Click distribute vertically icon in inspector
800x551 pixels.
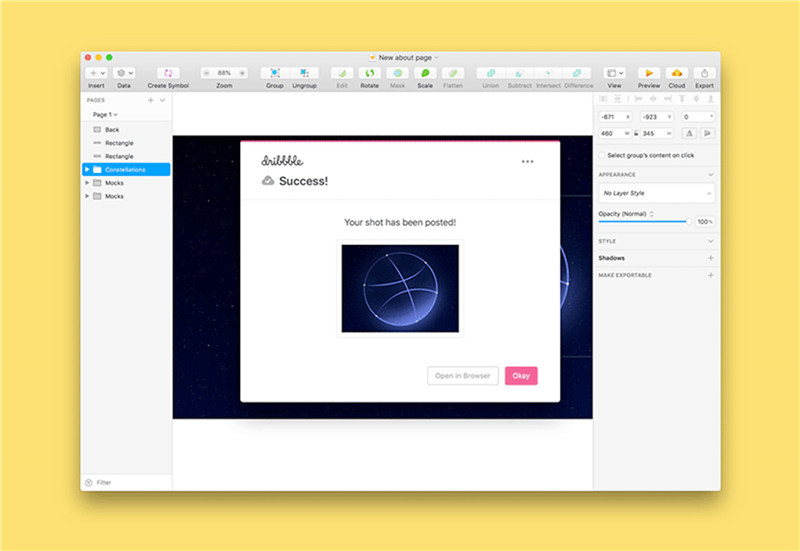(x=617, y=98)
